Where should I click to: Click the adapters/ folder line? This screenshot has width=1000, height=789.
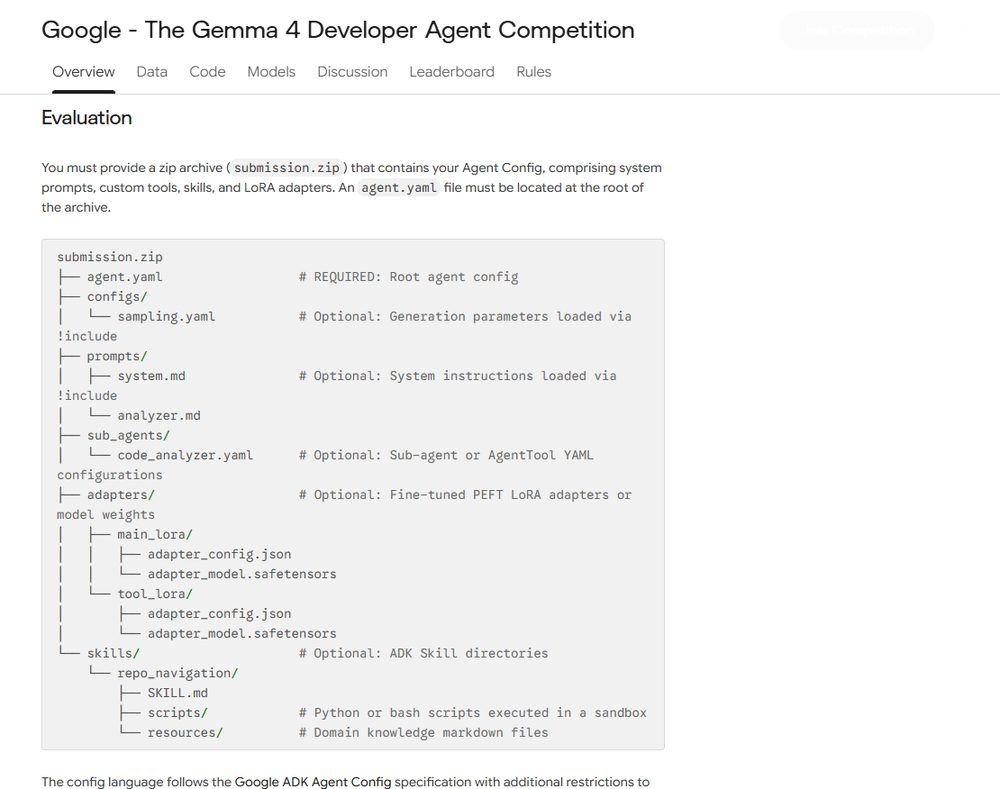(121, 494)
